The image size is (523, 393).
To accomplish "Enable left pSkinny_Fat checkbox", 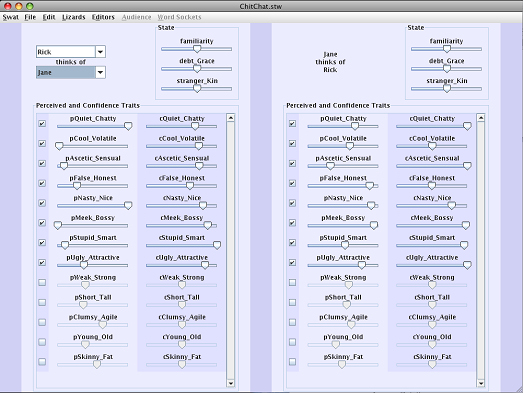I will [x=42, y=362].
